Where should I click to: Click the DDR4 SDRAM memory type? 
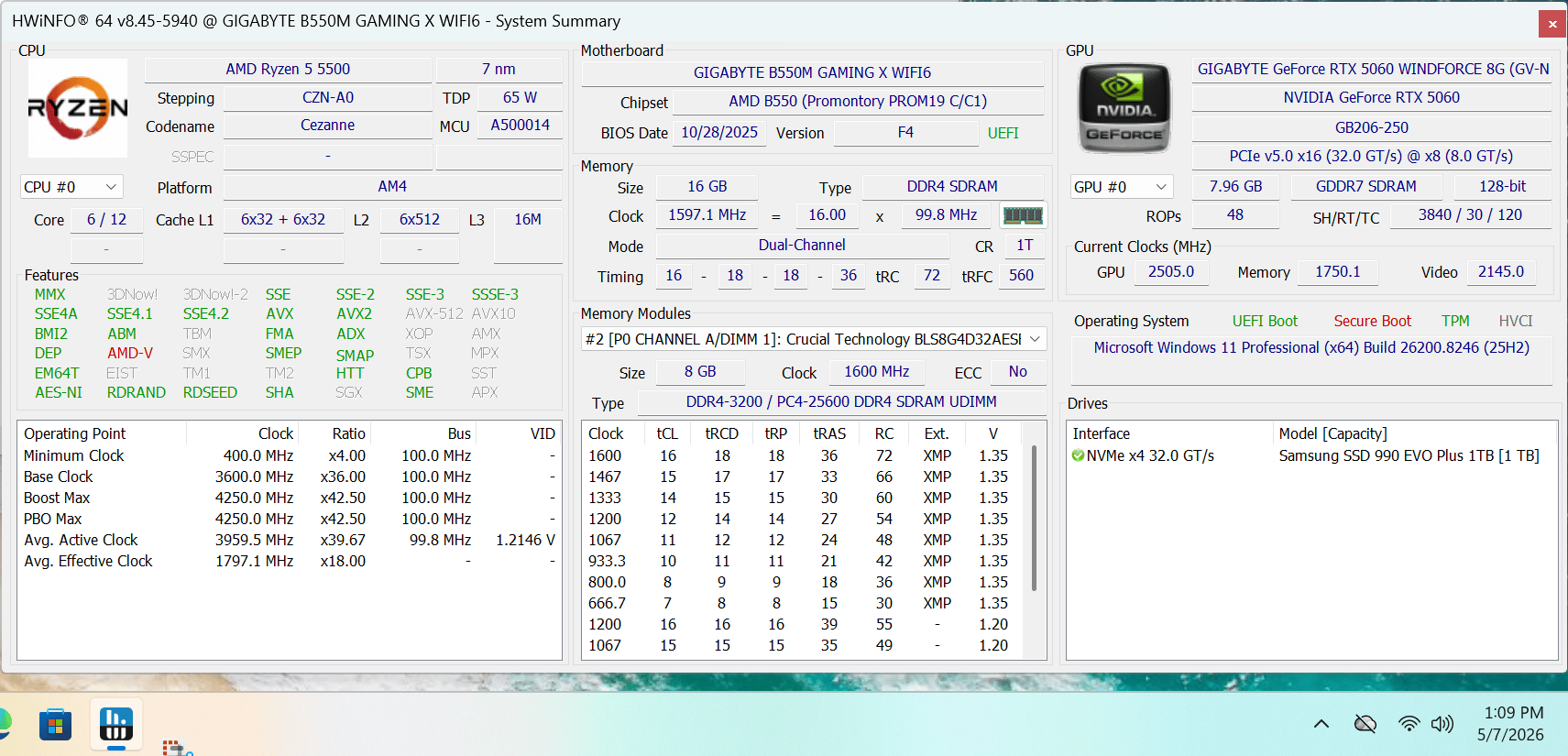[952, 186]
